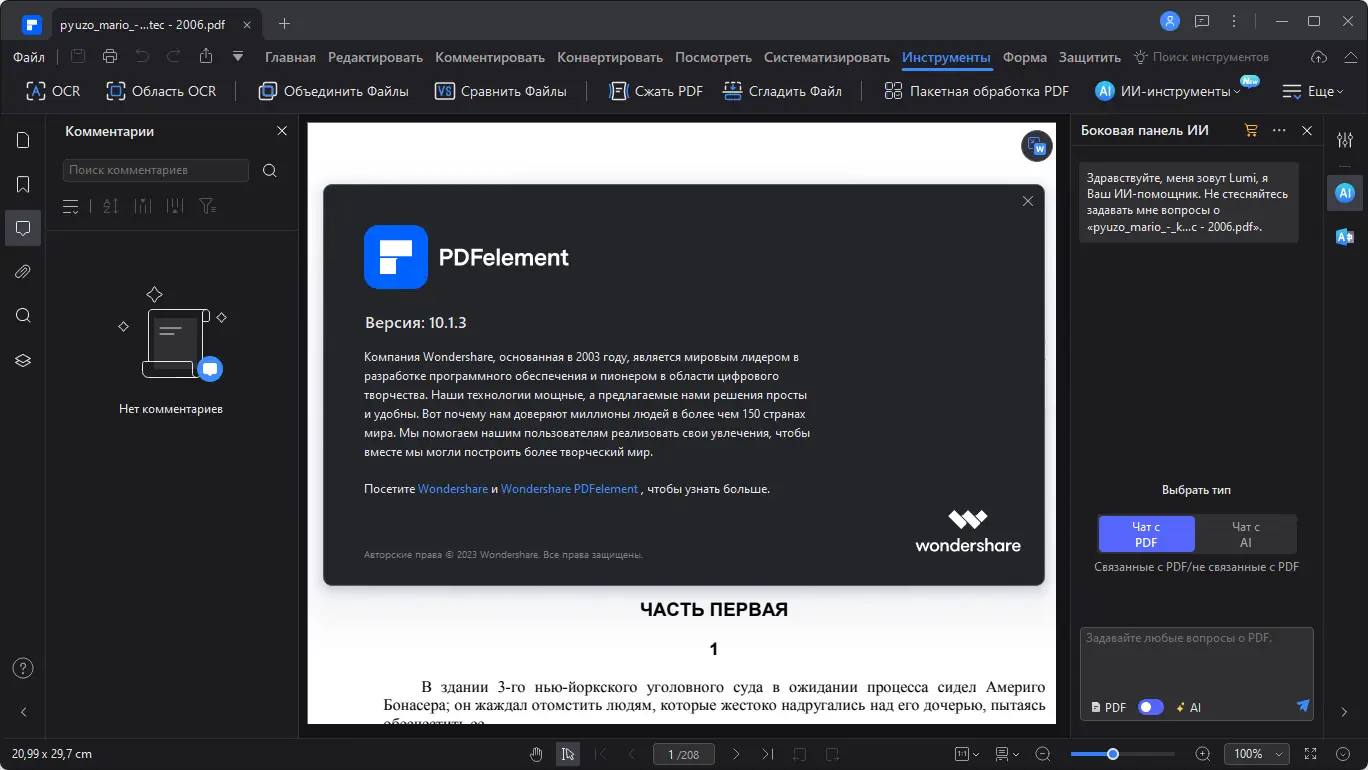Open the page thumbnails sidebar icon

(x=23, y=140)
